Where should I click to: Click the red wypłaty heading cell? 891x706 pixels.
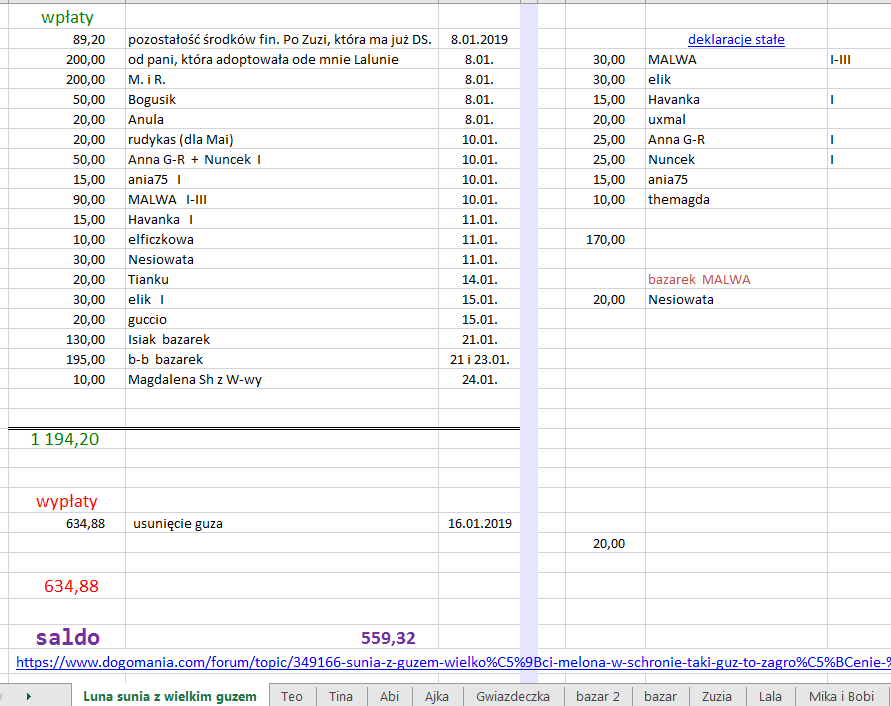pyautogui.click(x=67, y=501)
